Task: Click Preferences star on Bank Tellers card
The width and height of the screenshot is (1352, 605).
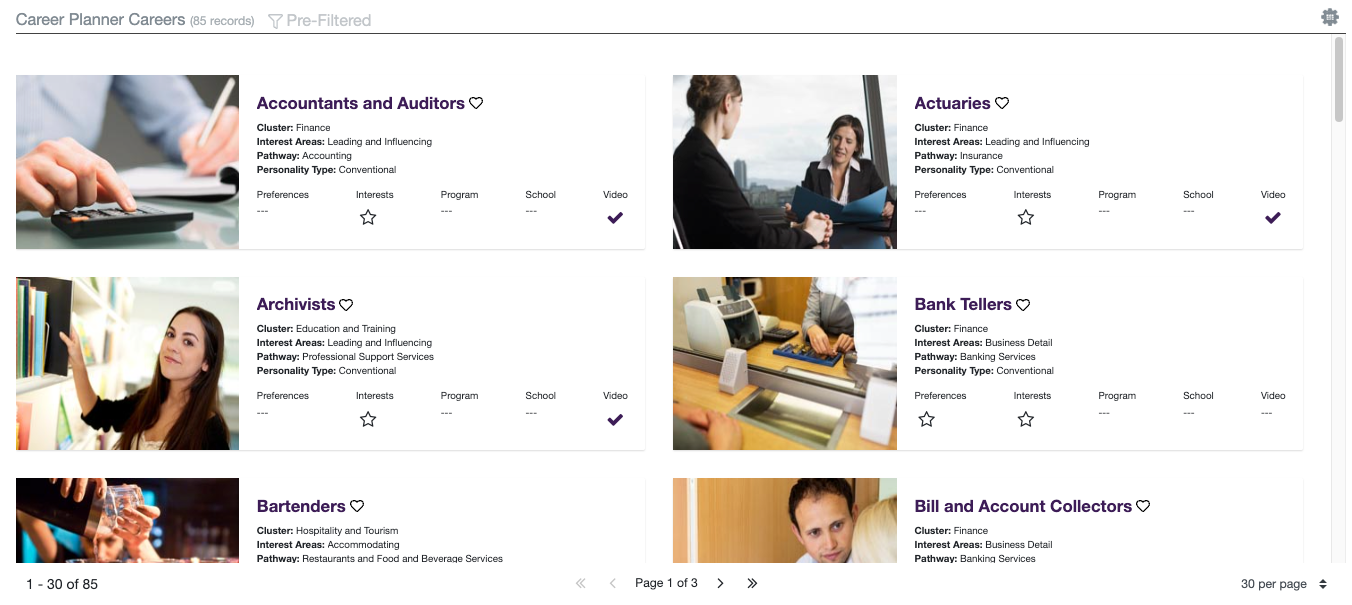Action: [x=927, y=419]
